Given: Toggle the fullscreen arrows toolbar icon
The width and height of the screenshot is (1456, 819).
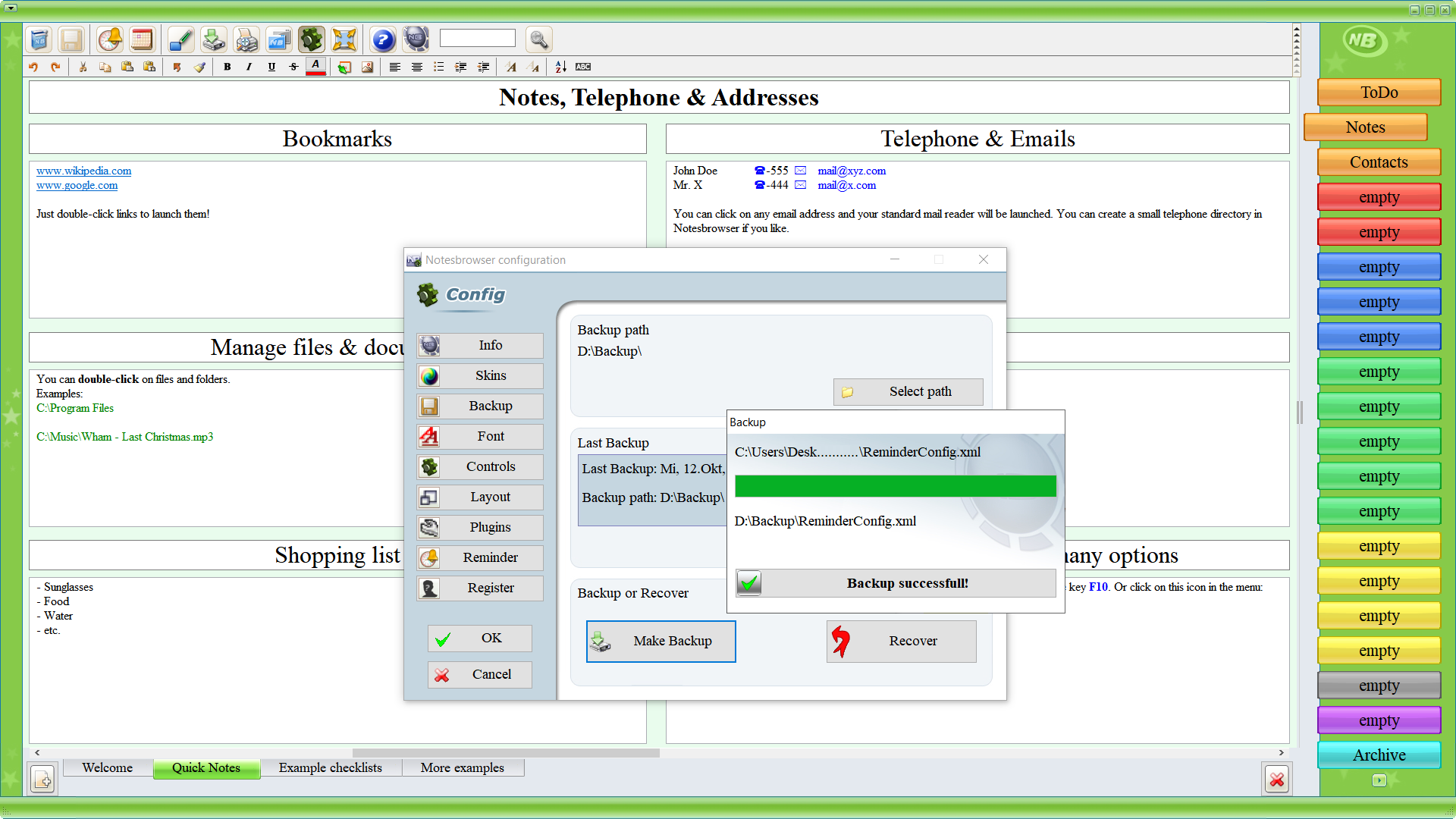Looking at the screenshot, I should [344, 39].
